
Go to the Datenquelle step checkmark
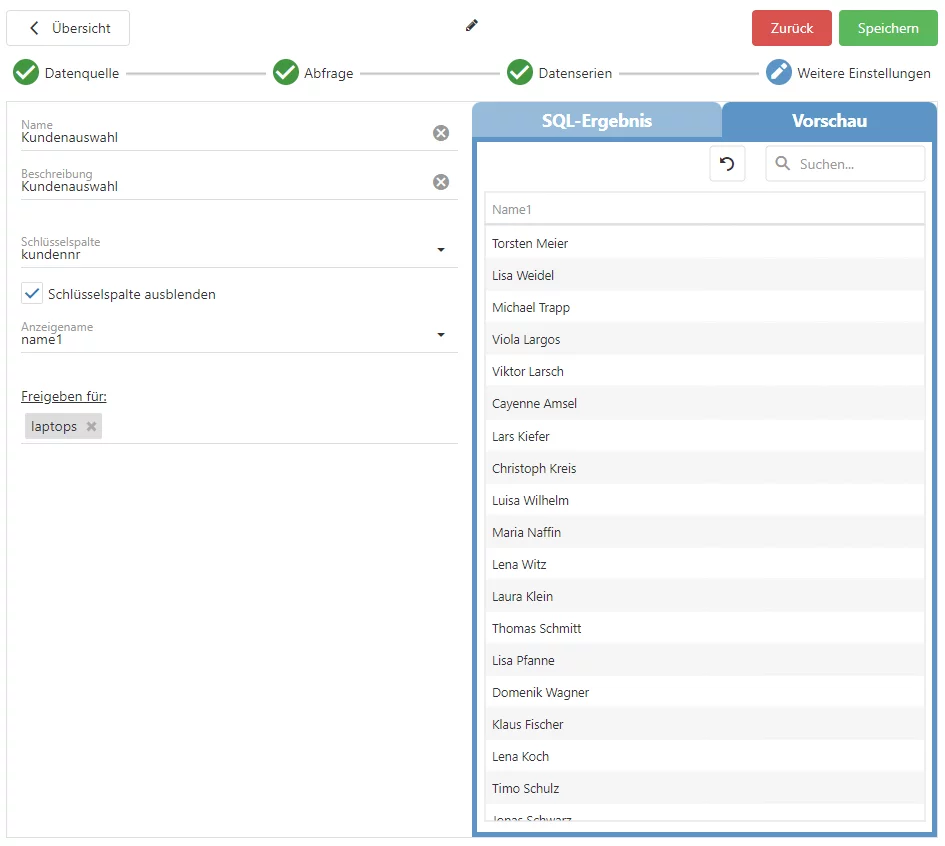[26, 73]
